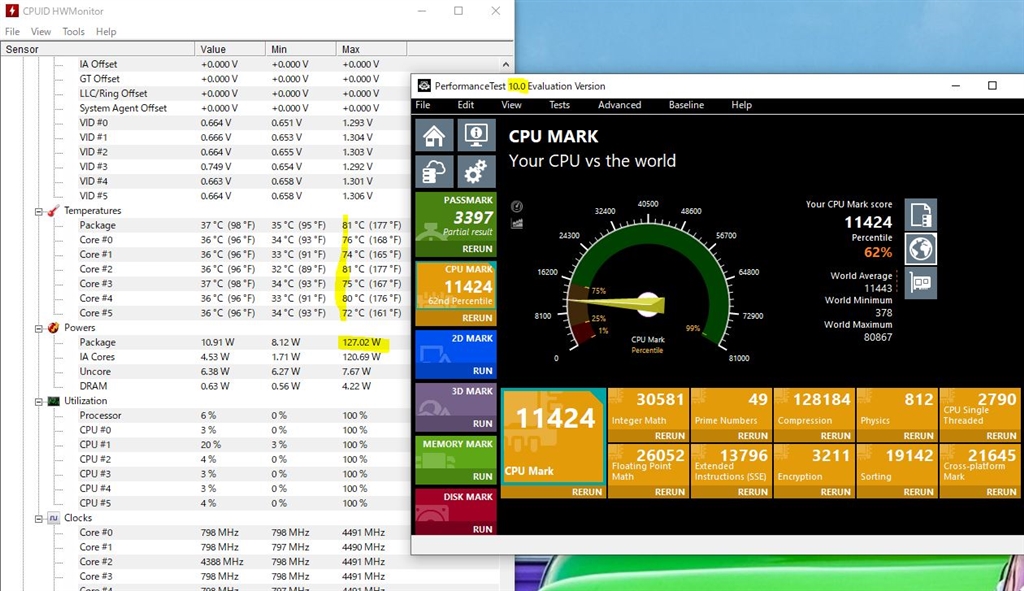Viewport: 1024px width, 591px height.
Task: Click the Sensor column header
Action: coord(98,49)
